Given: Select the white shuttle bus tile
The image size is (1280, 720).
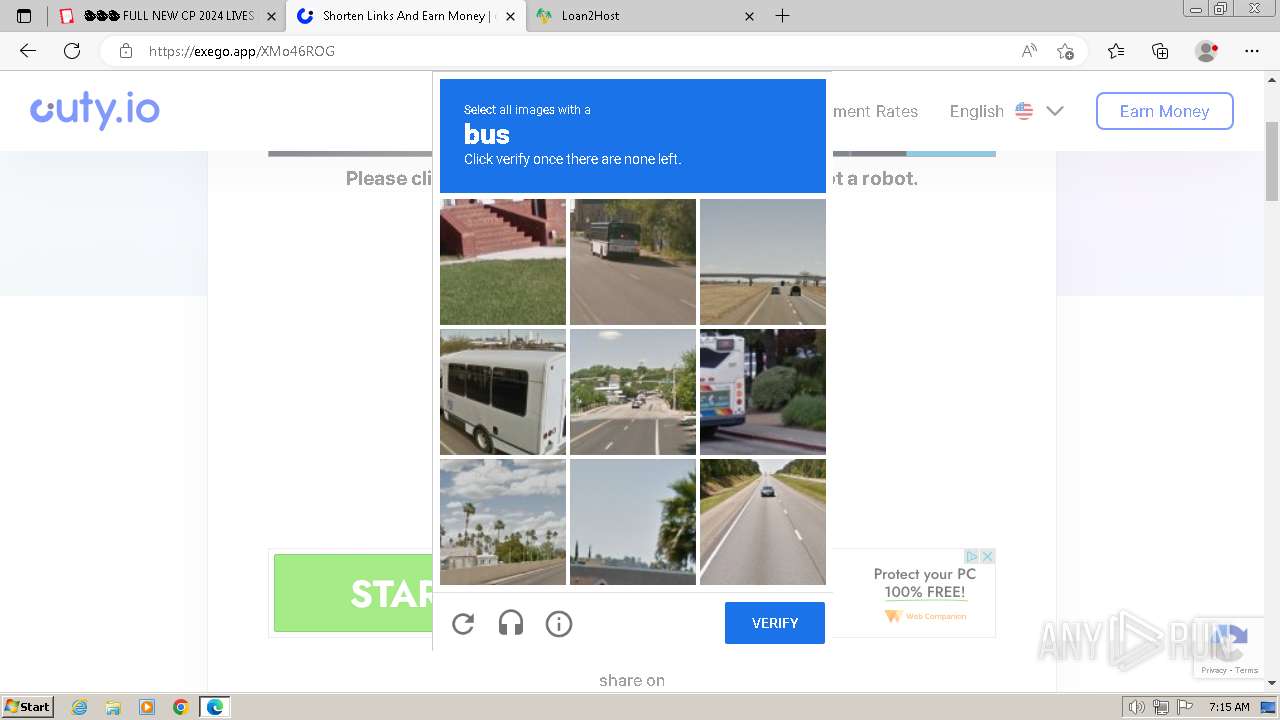Looking at the screenshot, I should click(x=503, y=392).
